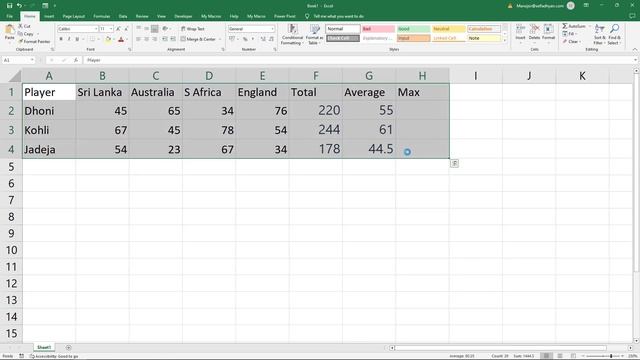The height and width of the screenshot is (360, 640).
Task: Click the increase decimal icon
Action: click(263, 39)
